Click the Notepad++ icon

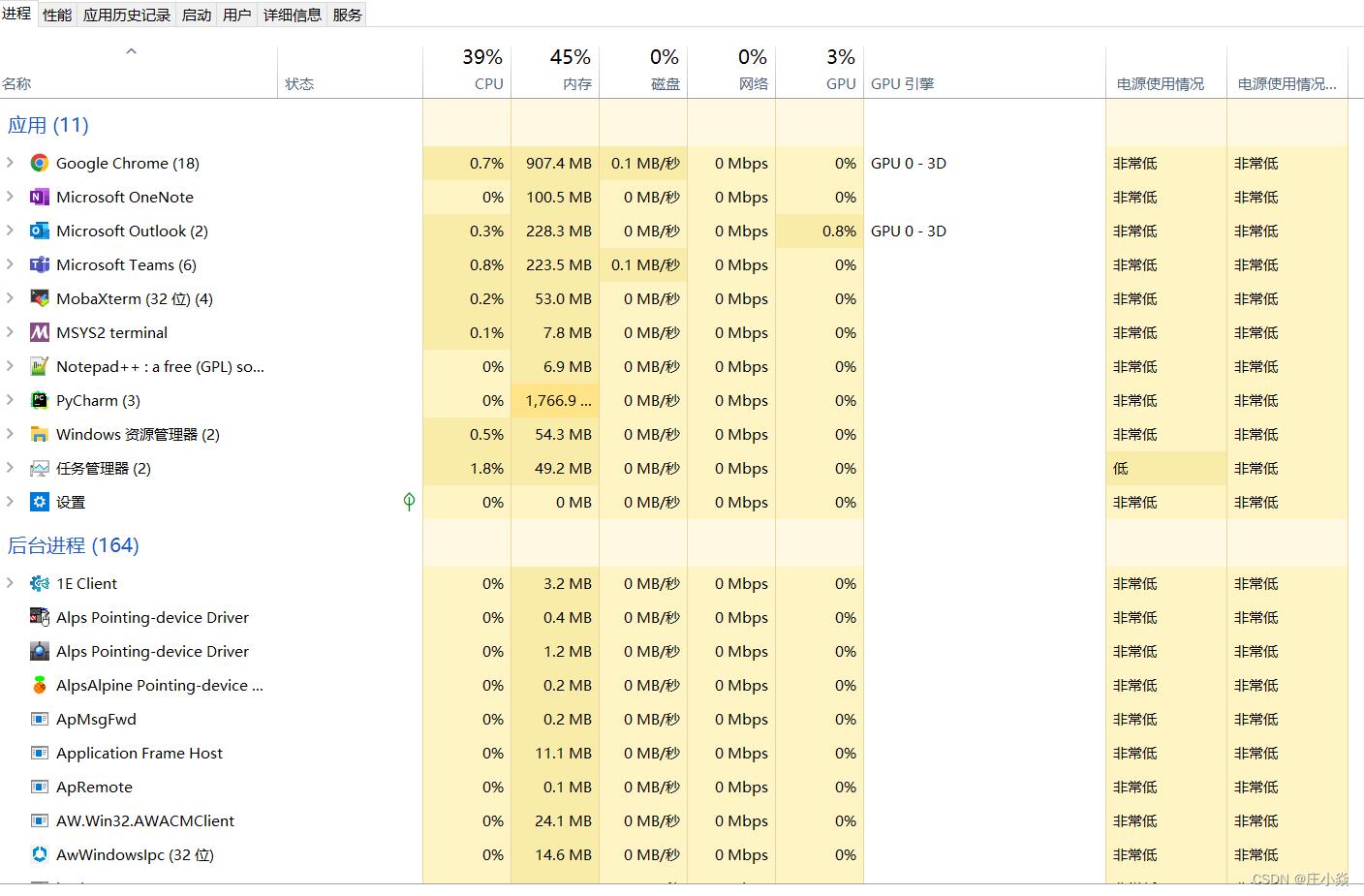point(39,366)
